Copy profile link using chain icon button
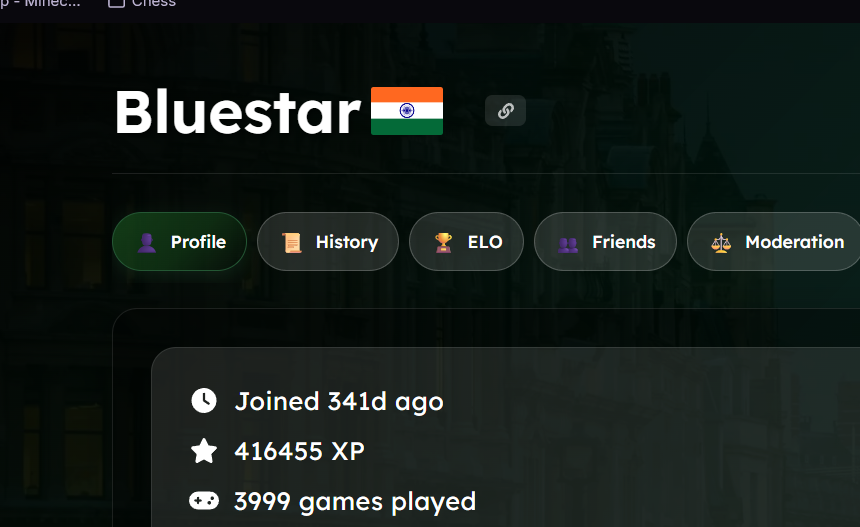Screen dimensions: 860x527 tap(505, 111)
